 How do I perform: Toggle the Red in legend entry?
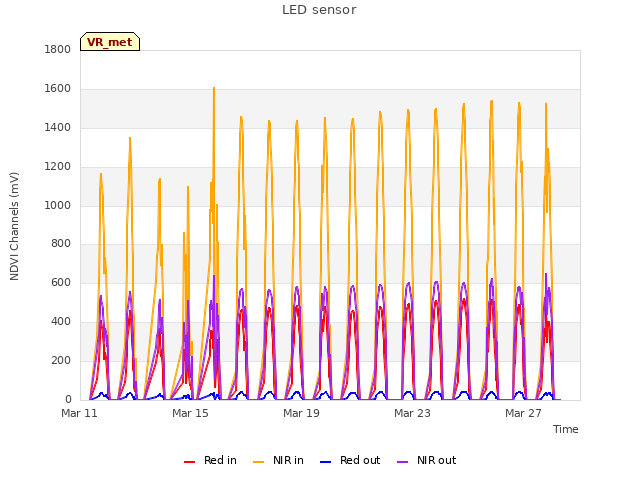click(210, 460)
